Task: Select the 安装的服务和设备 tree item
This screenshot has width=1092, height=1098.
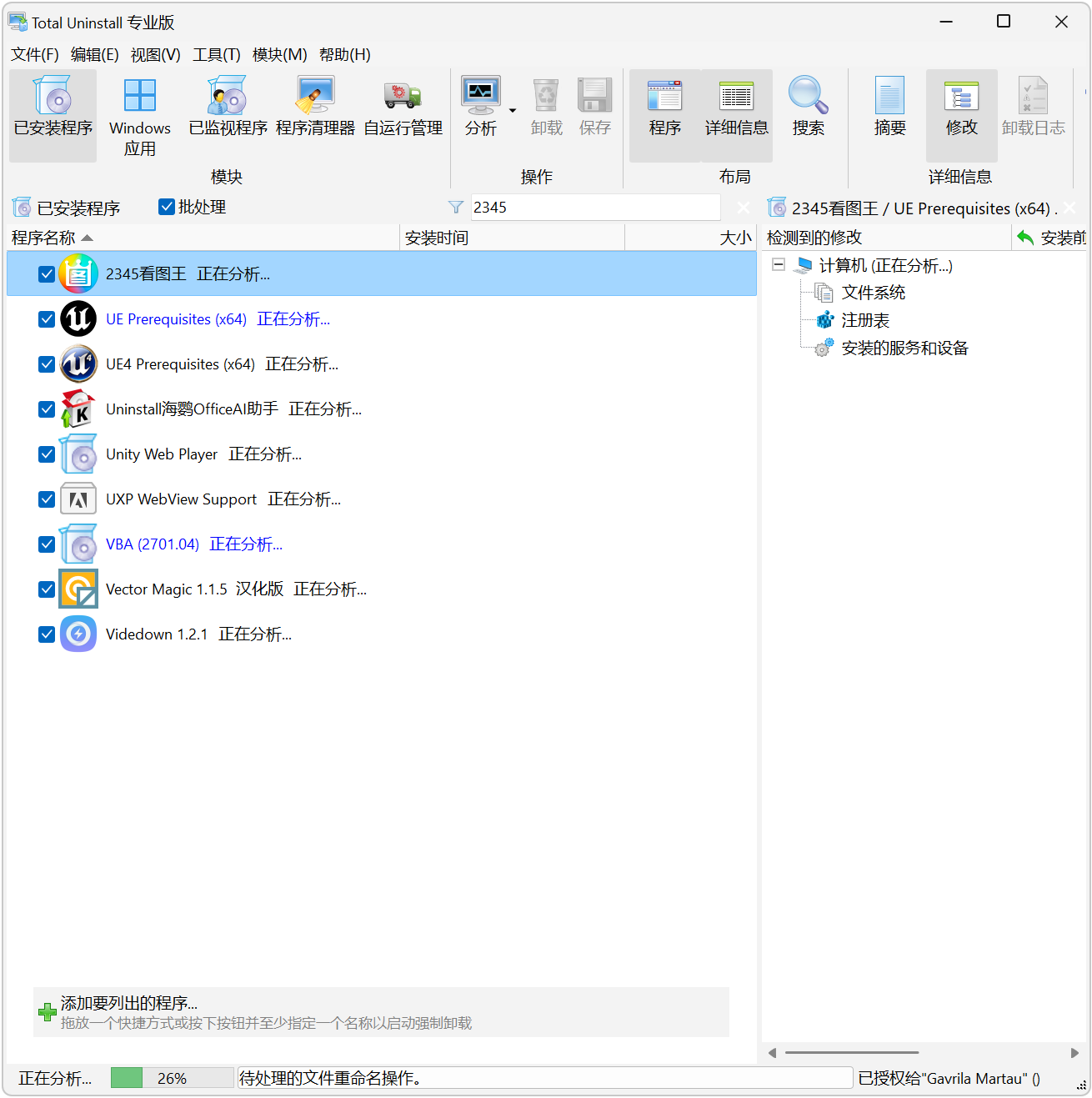Action: [905, 348]
